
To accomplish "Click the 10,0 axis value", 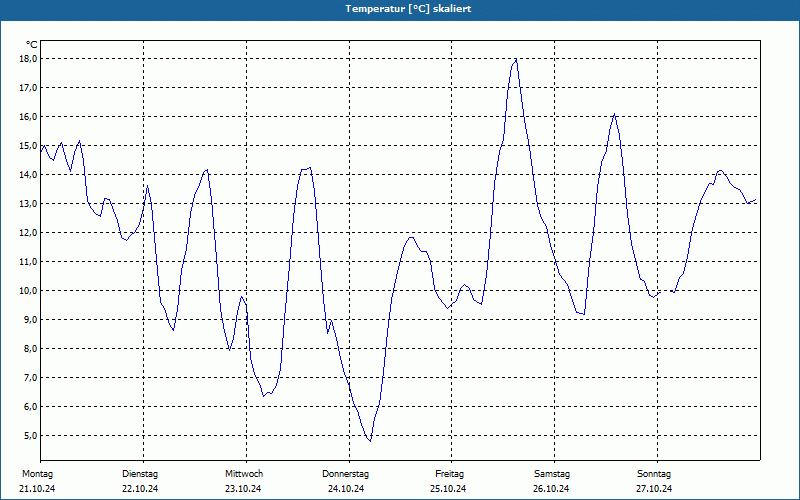I will [28, 291].
